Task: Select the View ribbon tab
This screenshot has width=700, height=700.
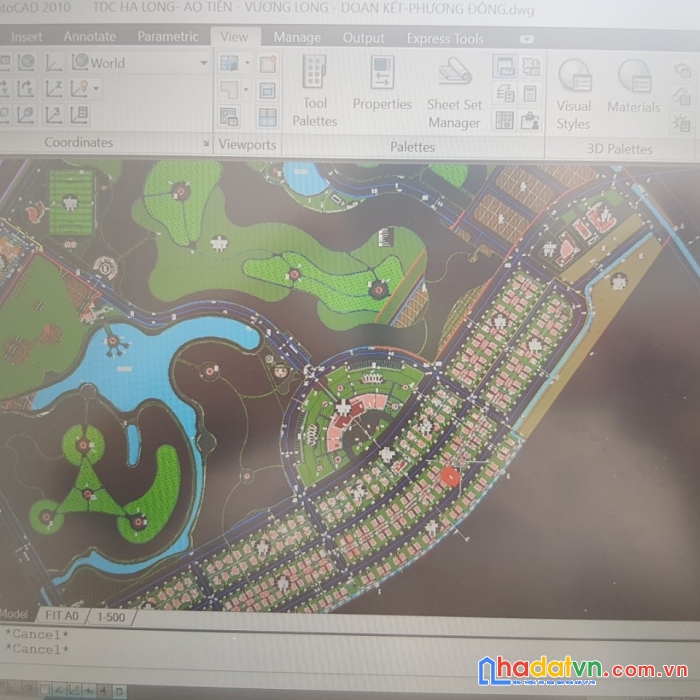Action: click(x=234, y=37)
